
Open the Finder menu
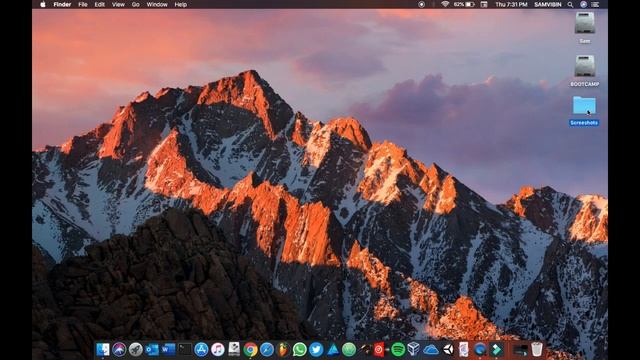[62, 4]
